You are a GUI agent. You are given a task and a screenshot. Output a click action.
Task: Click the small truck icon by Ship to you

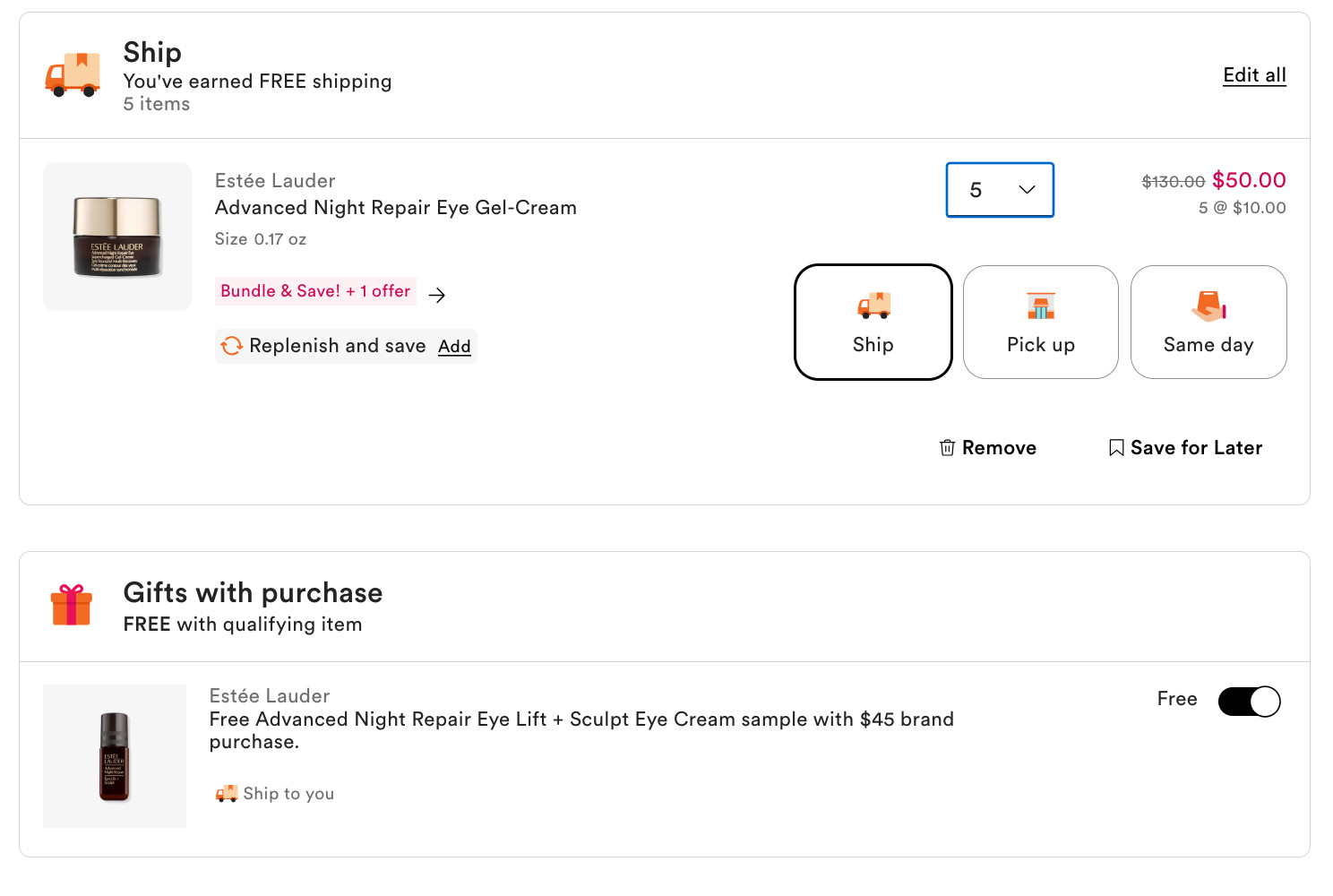[227, 793]
